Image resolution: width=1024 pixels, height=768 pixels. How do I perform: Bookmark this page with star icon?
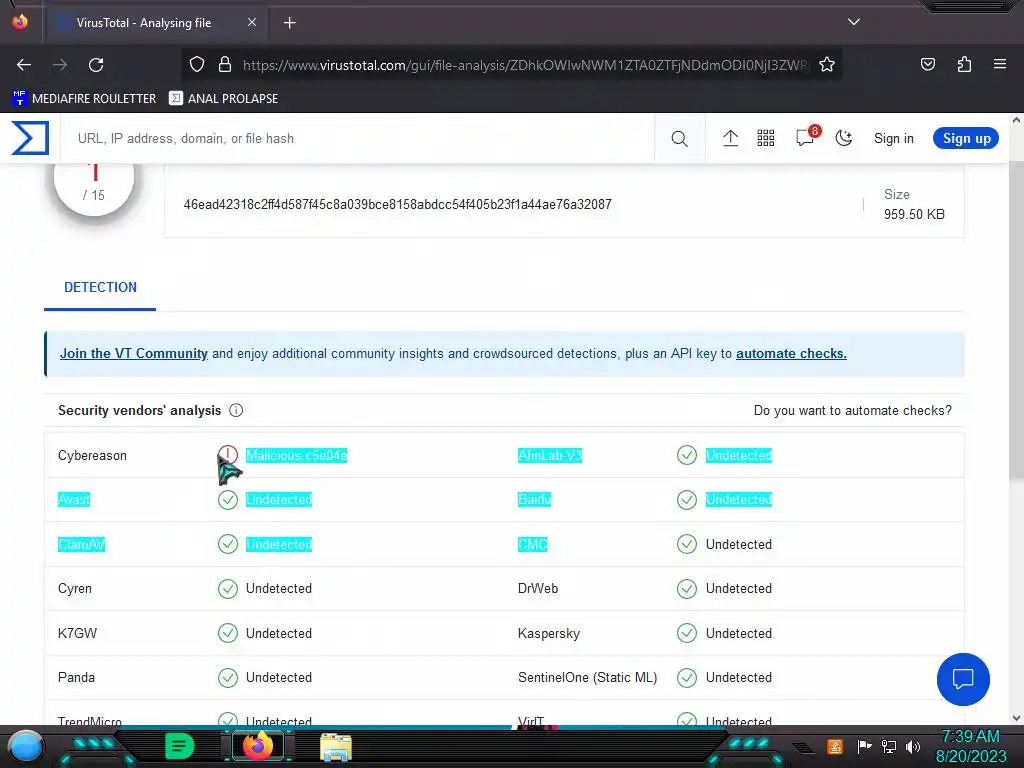[x=827, y=65]
